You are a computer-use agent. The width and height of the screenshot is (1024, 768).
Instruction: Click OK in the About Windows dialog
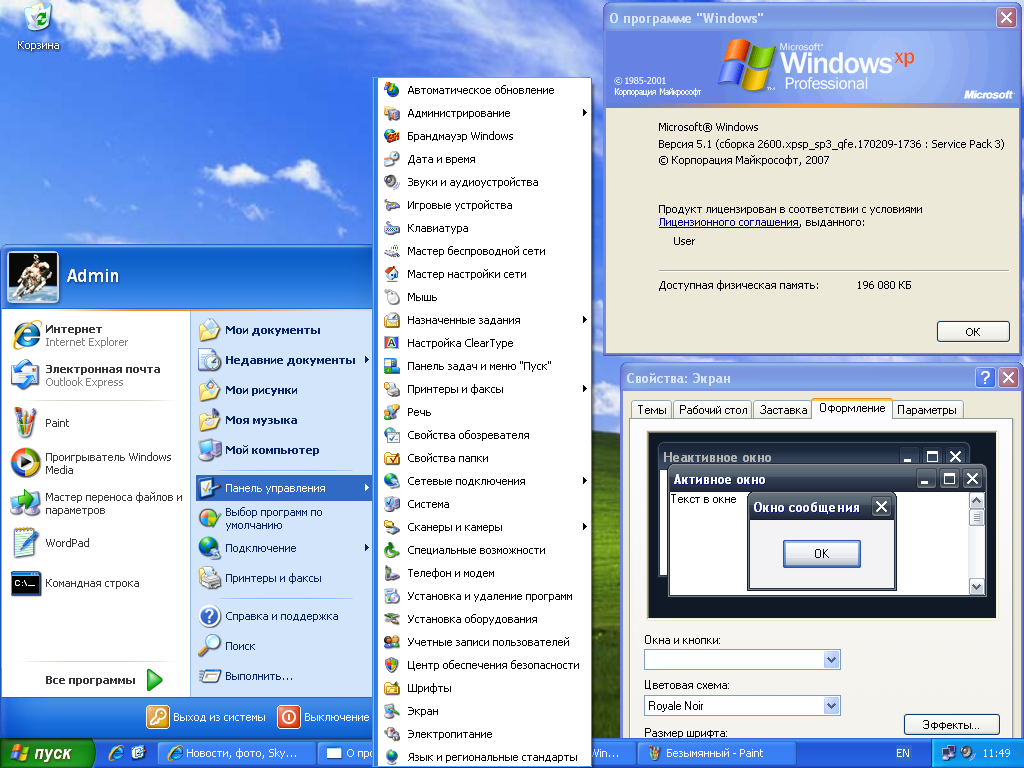pos(972,332)
